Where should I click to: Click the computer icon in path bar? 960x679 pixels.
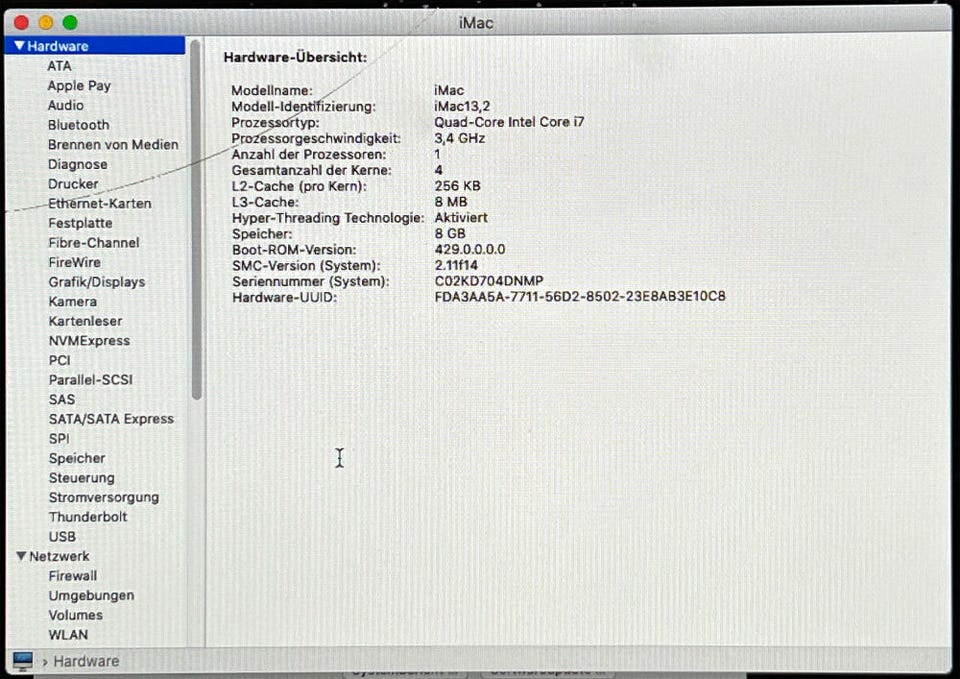[23, 661]
